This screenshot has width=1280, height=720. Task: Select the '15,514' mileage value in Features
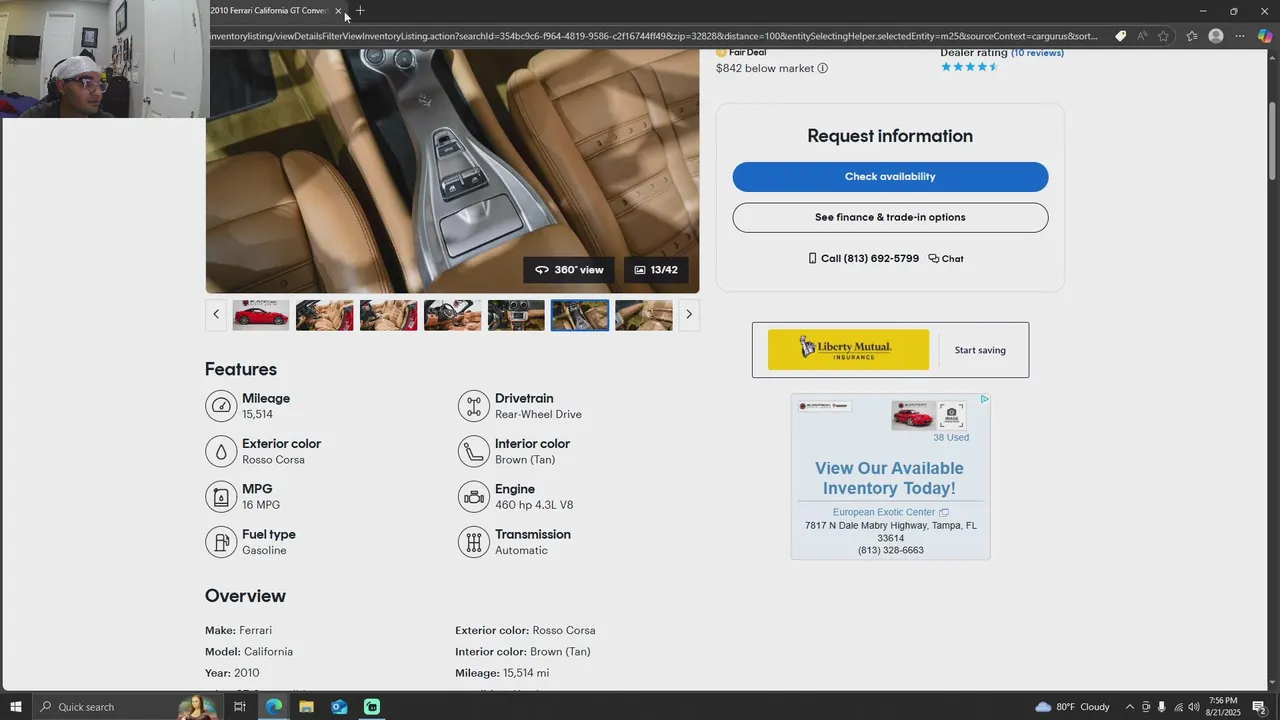[x=257, y=414]
